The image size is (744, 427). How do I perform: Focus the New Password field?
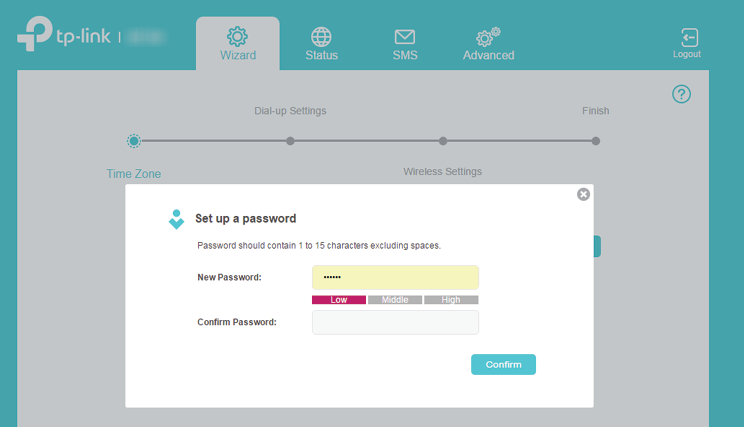(x=395, y=277)
